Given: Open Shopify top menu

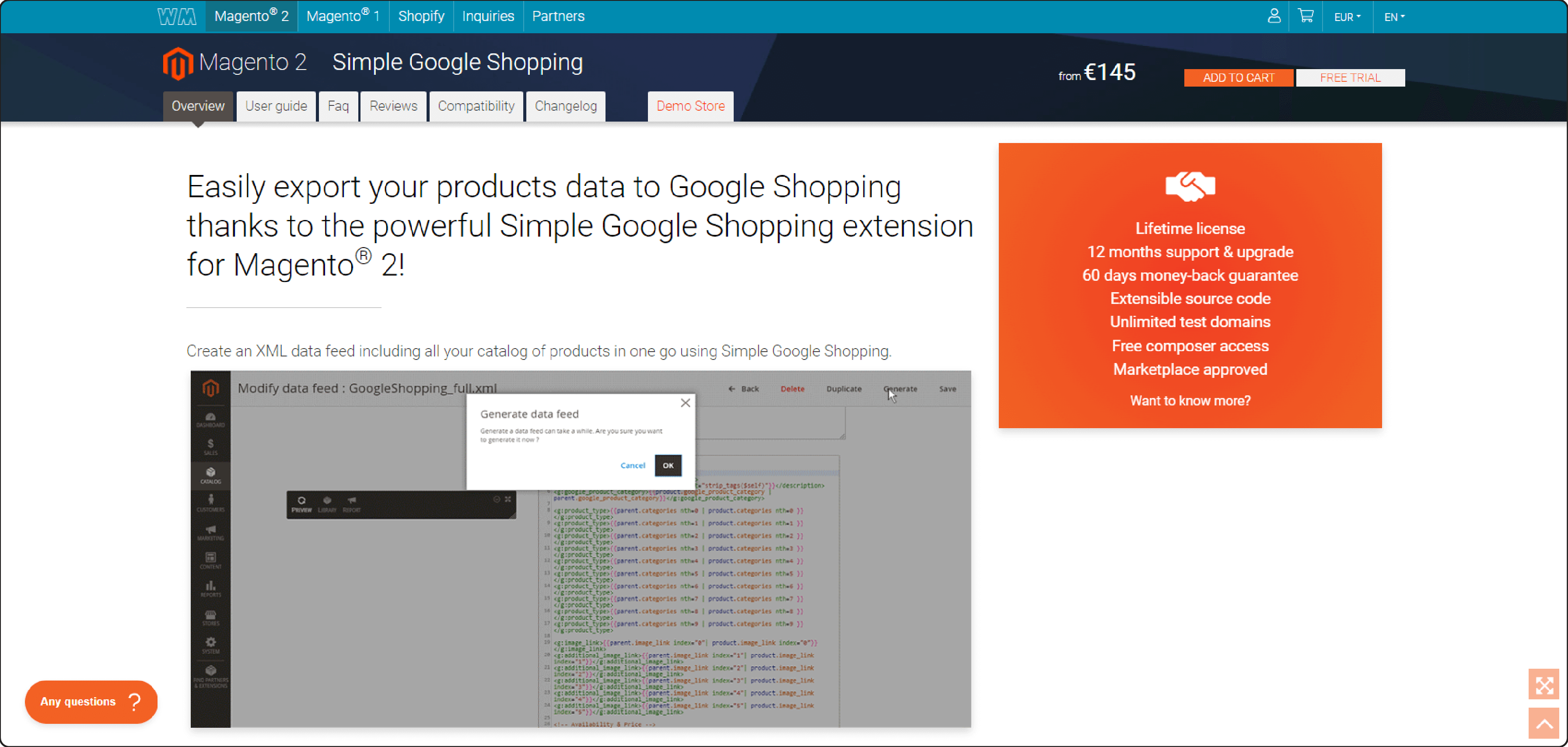Looking at the screenshot, I should pos(420,16).
